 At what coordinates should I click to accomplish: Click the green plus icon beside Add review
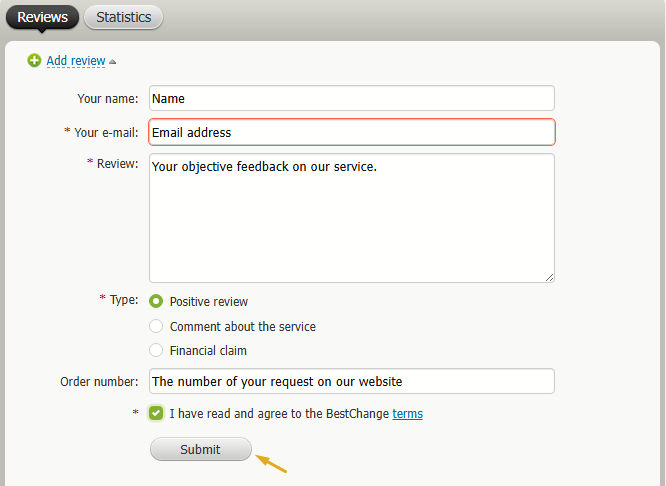[35, 61]
